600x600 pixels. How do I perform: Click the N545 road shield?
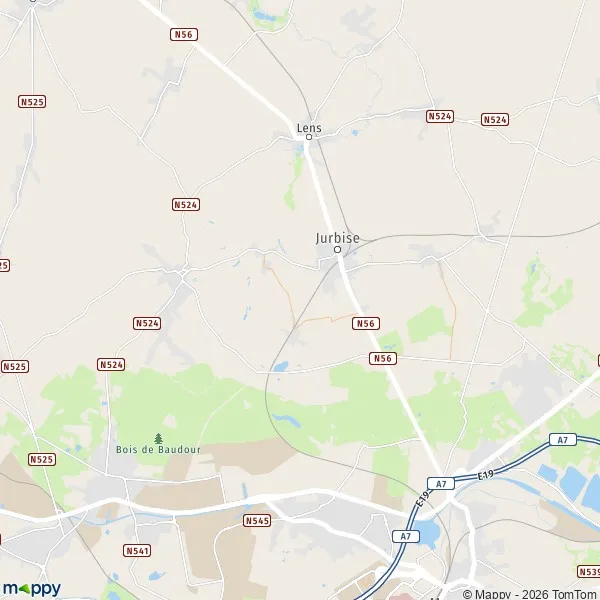[x=257, y=520]
